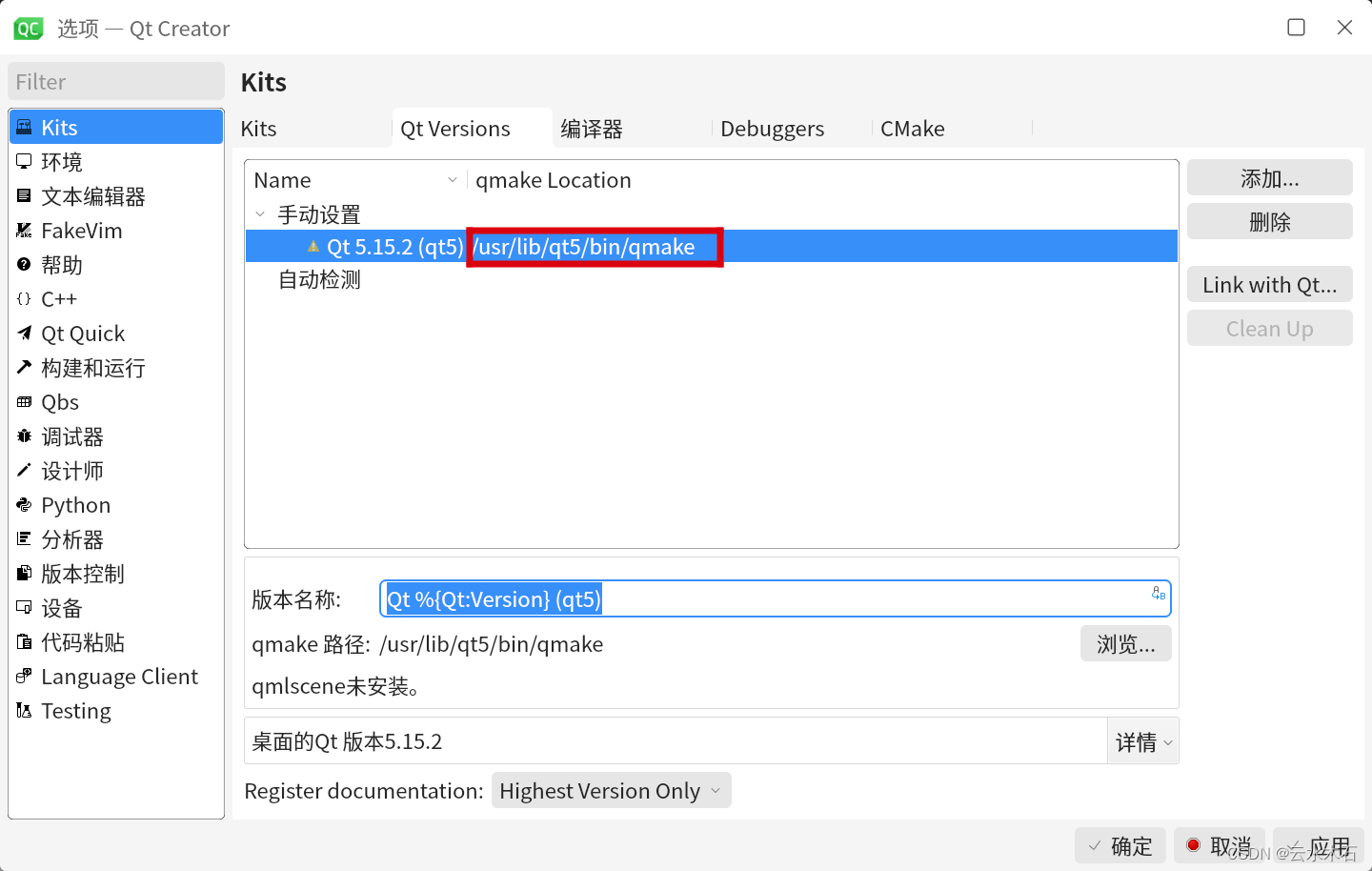Image resolution: width=1372 pixels, height=871 pixels.
Task: Open the 分析器 category icon
Action: click(25, 539)
